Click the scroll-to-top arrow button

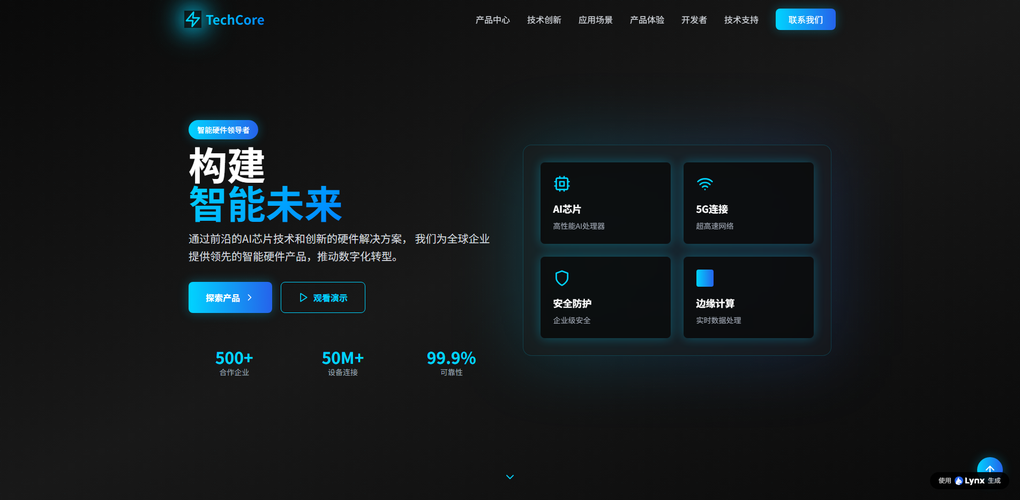tap(989, 469)
